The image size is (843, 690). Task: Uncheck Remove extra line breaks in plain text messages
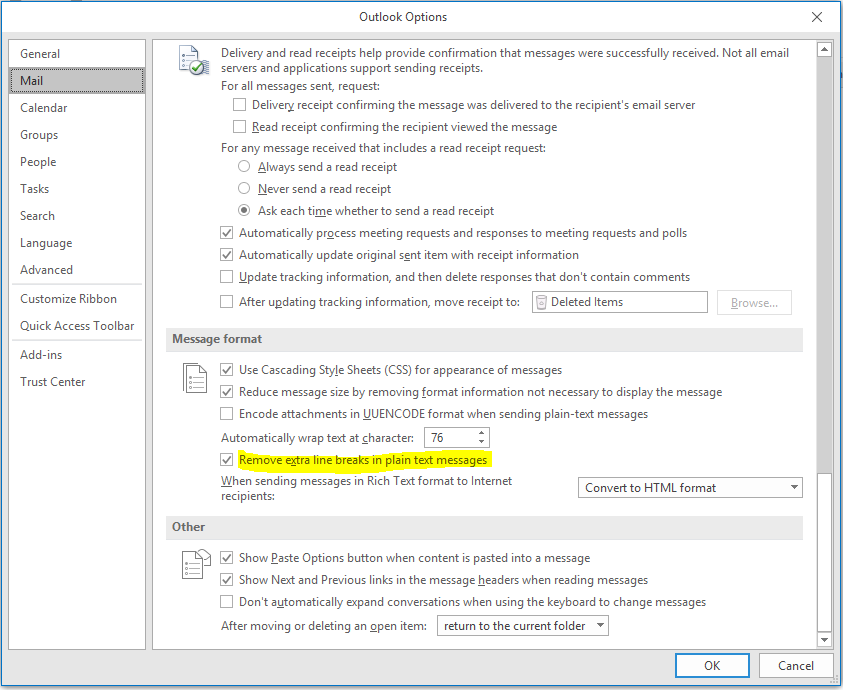(226, 460)
